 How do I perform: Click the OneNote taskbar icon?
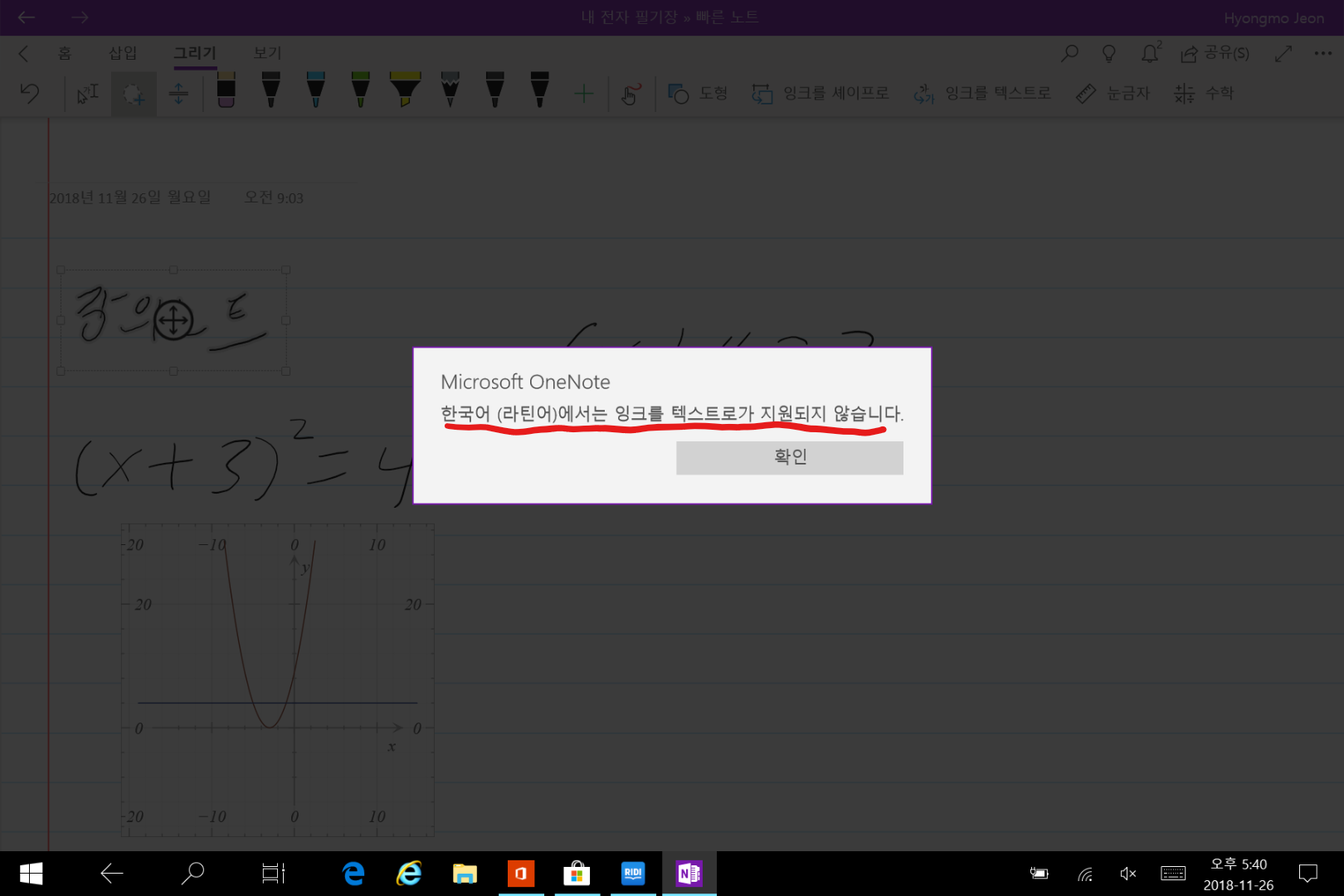[x=689, y=874]
